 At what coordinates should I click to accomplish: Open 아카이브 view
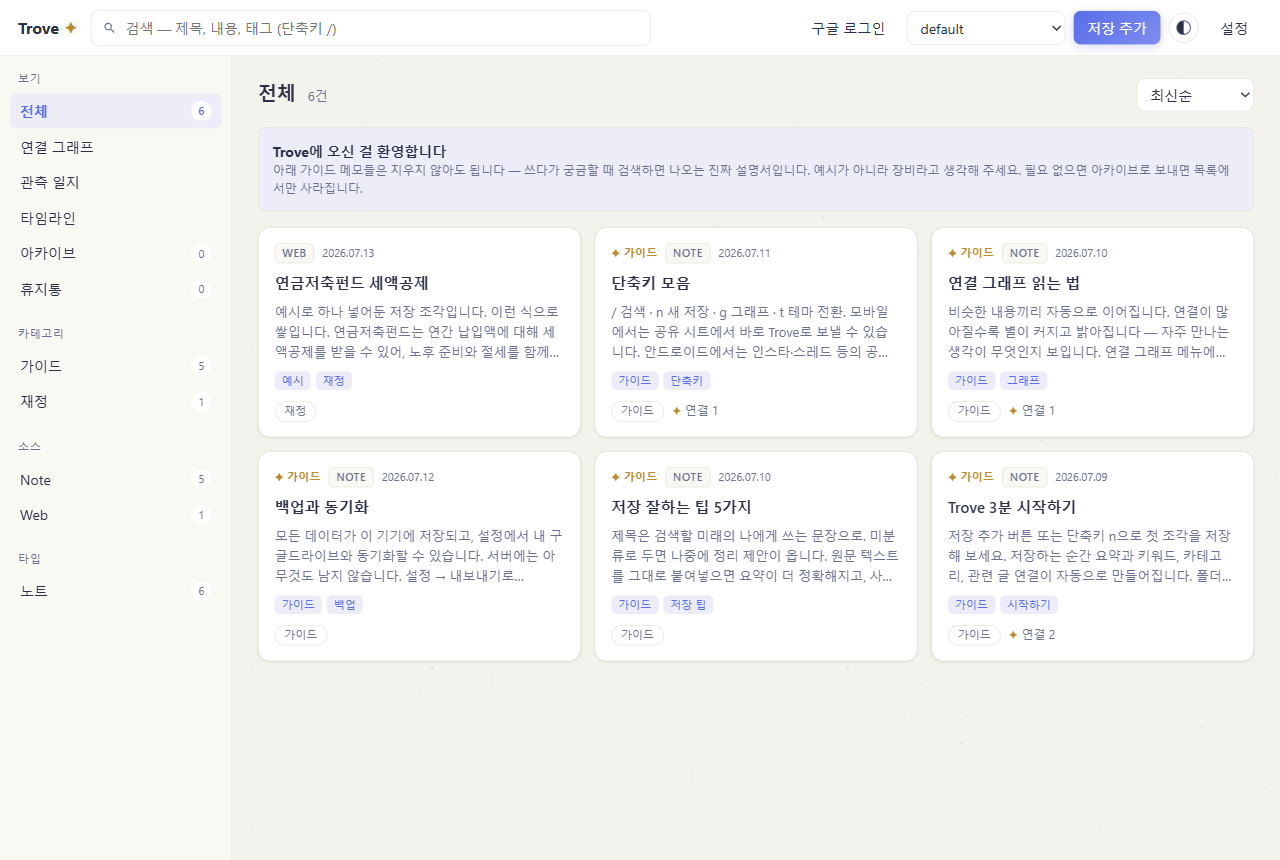[116, 253]
